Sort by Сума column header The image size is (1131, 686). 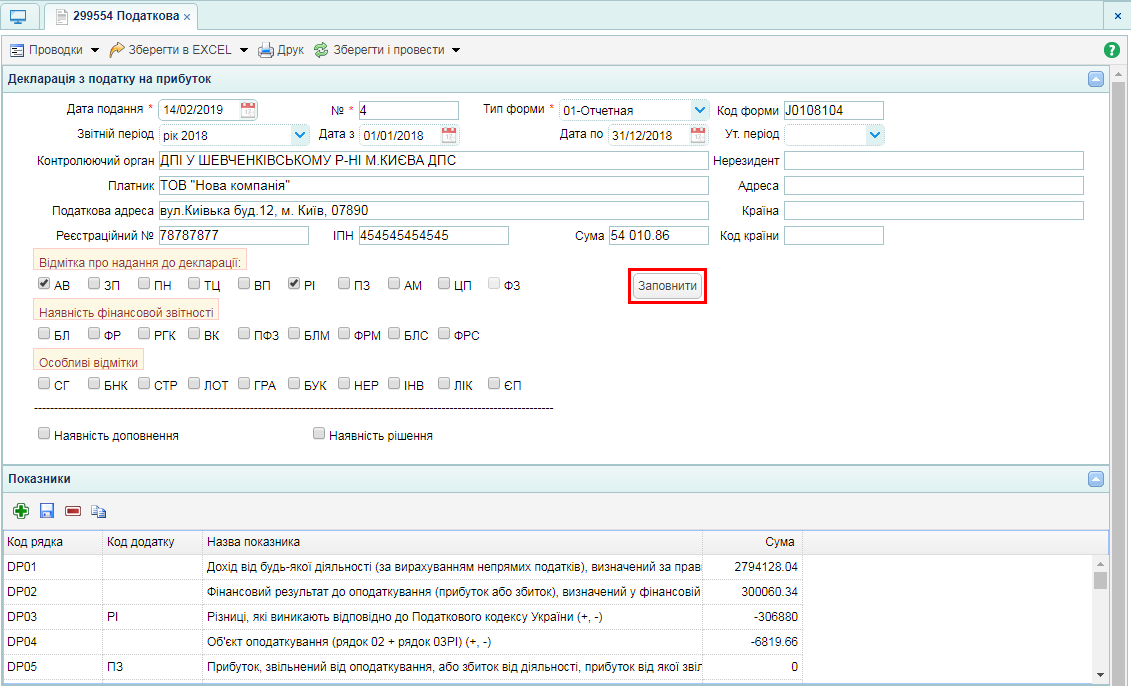click(x=752, y=542)
